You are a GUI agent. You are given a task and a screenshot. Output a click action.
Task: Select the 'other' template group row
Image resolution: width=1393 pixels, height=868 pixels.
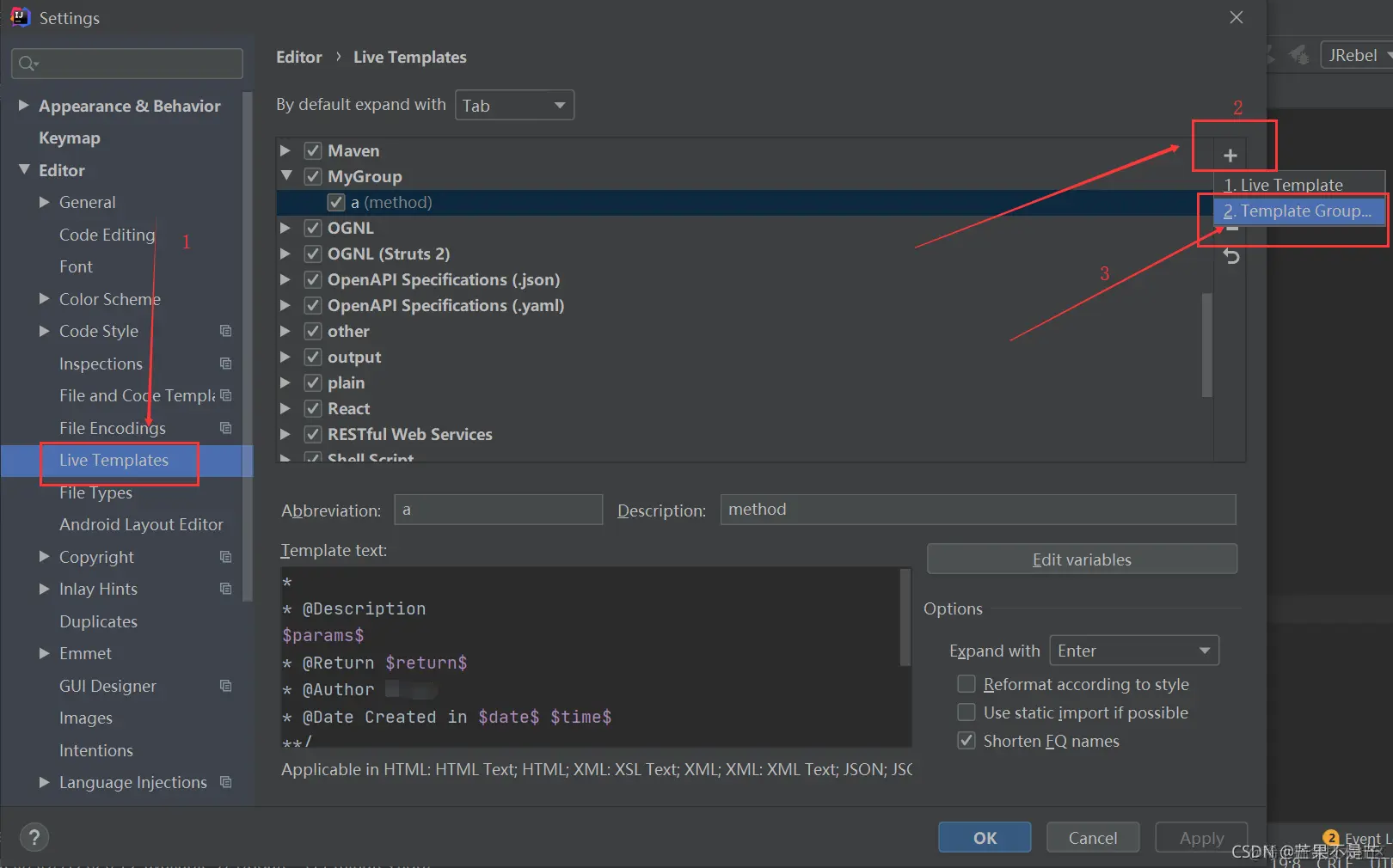[744, 331]
